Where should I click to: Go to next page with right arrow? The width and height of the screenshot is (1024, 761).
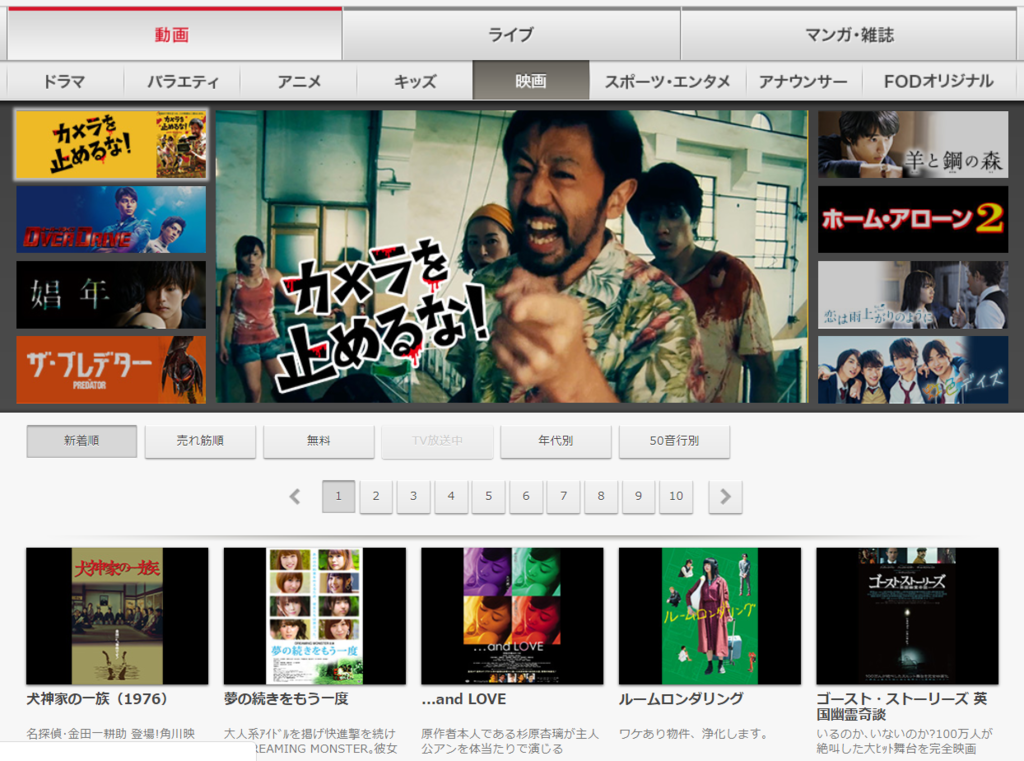pos(725,496)
